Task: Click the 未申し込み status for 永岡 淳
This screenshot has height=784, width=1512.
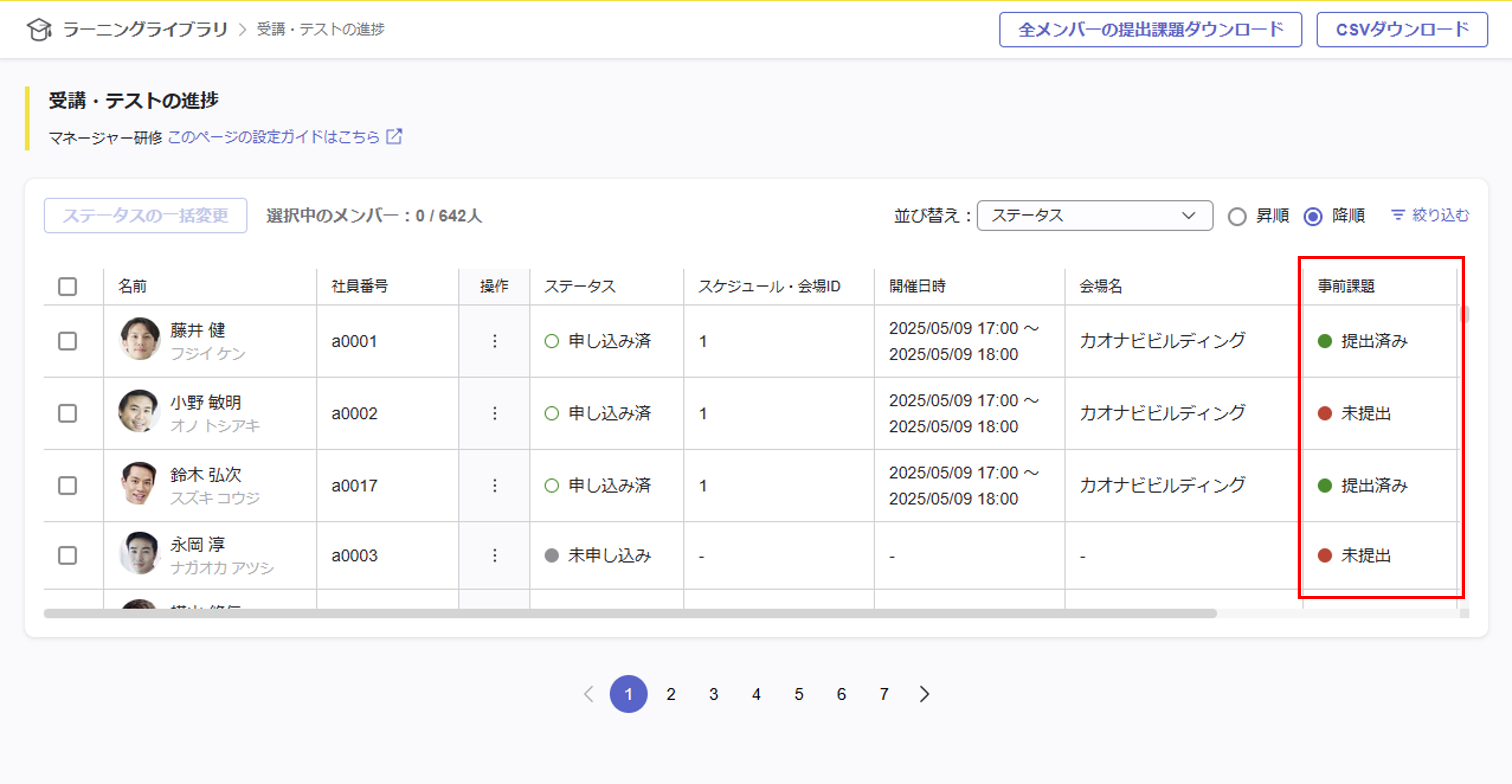Action: (598, 555)
